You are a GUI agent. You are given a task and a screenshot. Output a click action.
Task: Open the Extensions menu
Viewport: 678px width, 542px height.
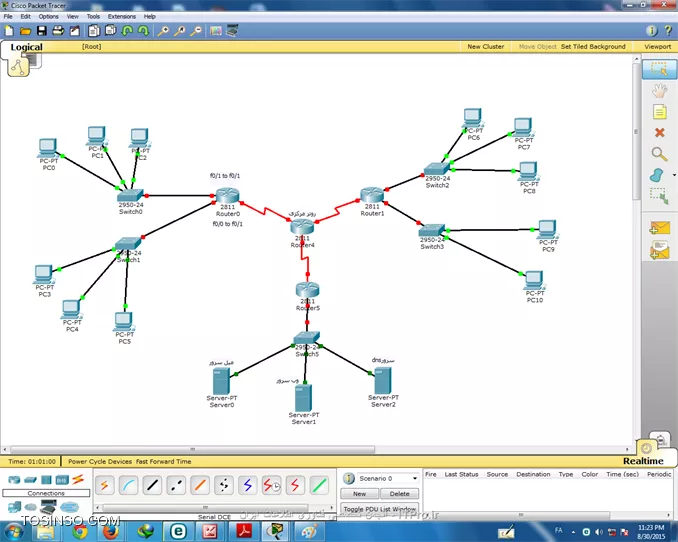[122, 16]
